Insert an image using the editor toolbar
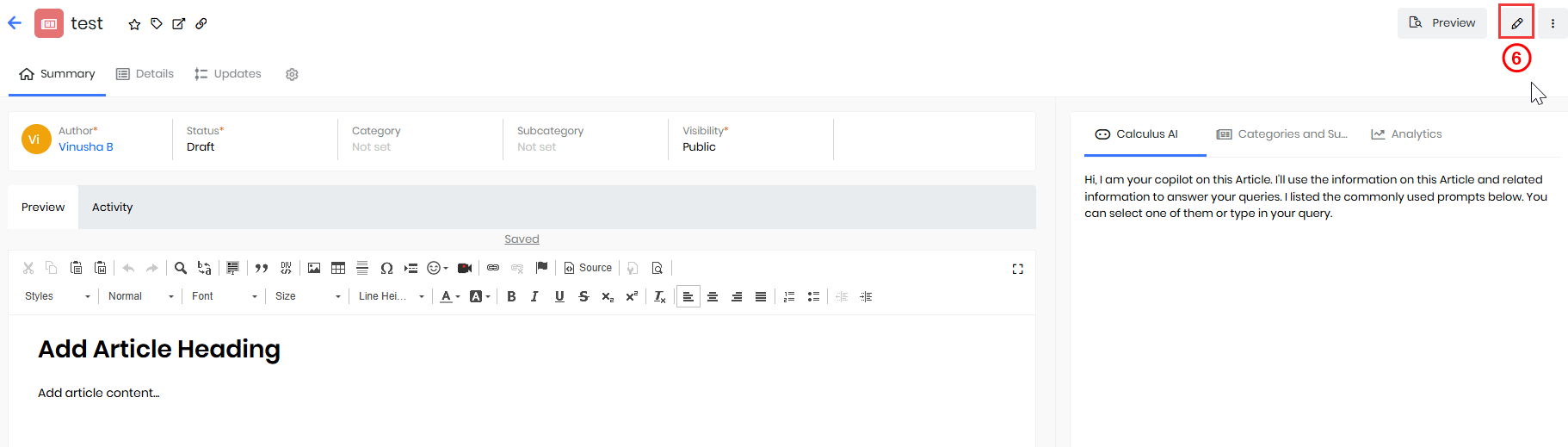 [314, 269]
